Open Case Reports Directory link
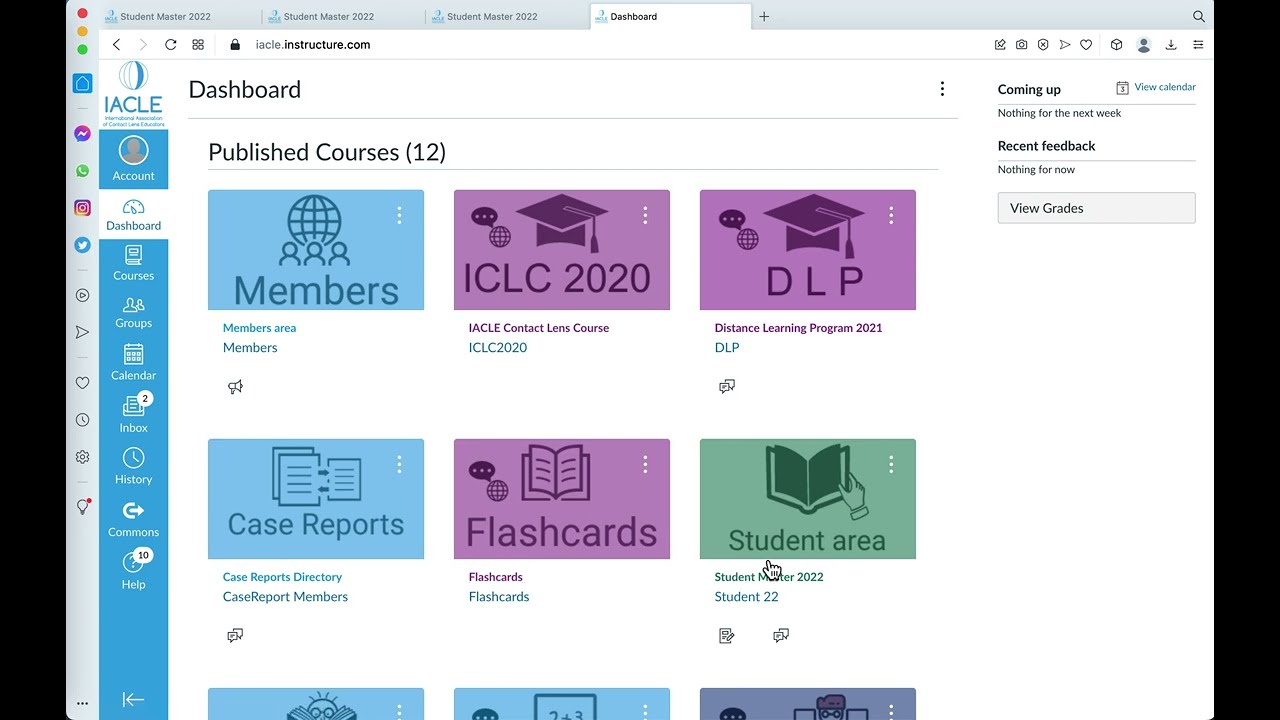This screenshot has width=1280, height=720. 282,577
